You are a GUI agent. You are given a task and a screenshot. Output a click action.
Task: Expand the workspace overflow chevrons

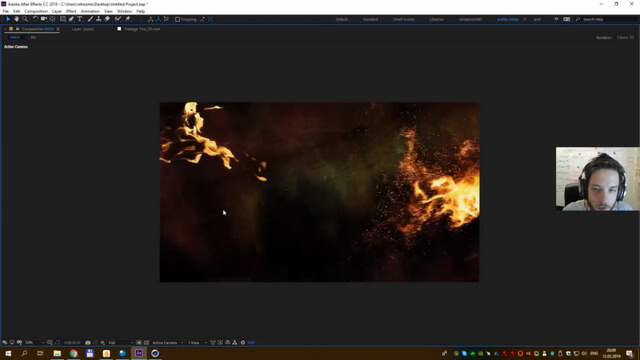pos(556,19)
